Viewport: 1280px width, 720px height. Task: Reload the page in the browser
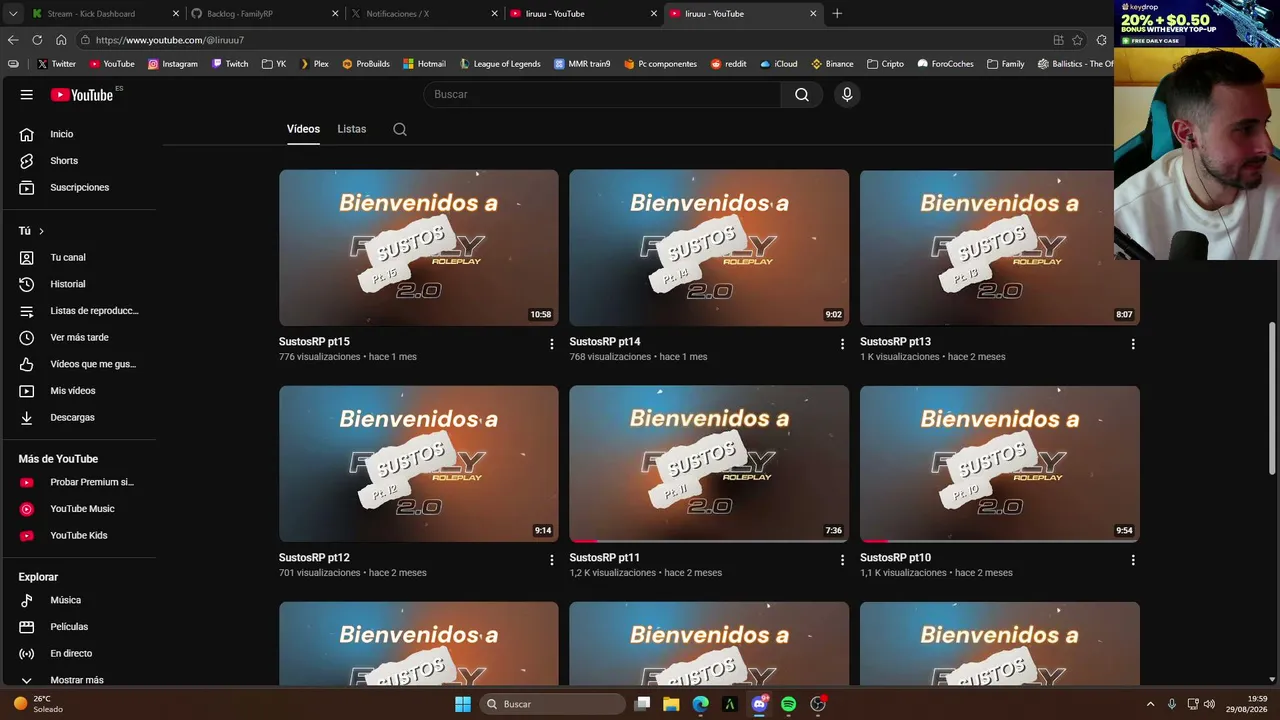tap(37, 40)
